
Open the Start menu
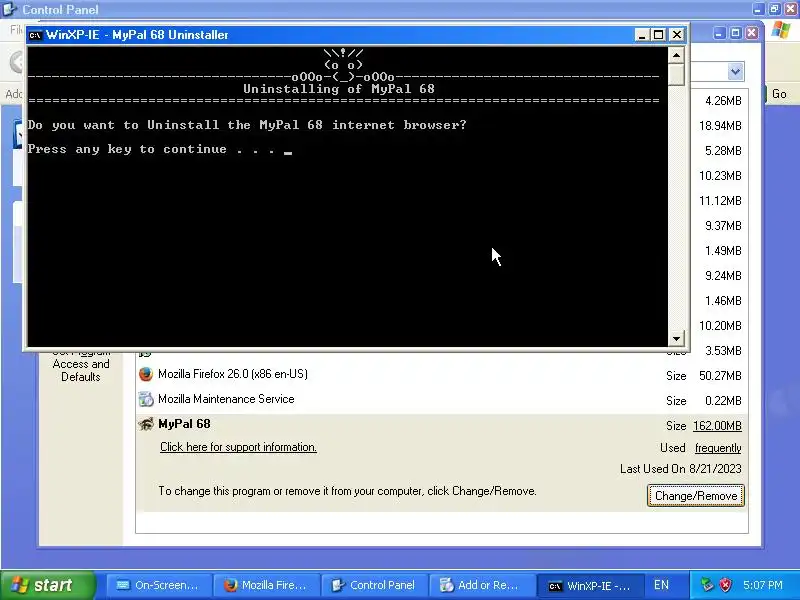[x=47, y=585]
